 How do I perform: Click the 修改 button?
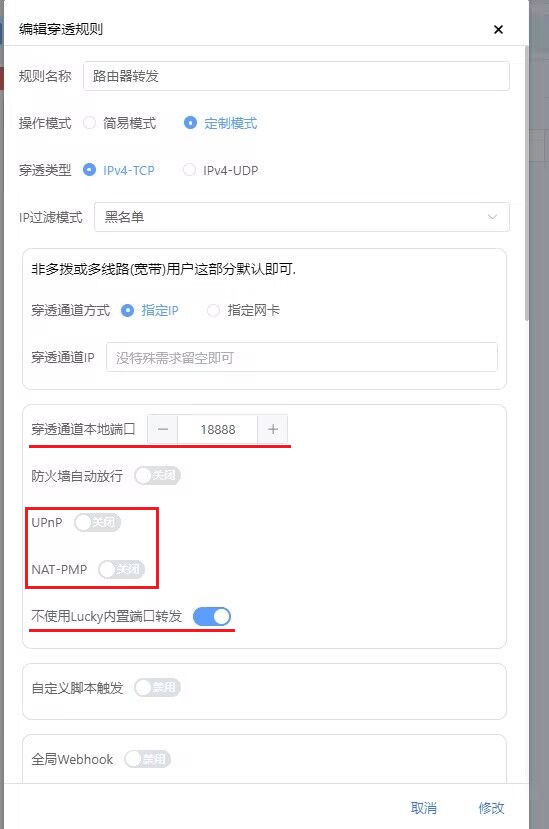tap(491, 808)
